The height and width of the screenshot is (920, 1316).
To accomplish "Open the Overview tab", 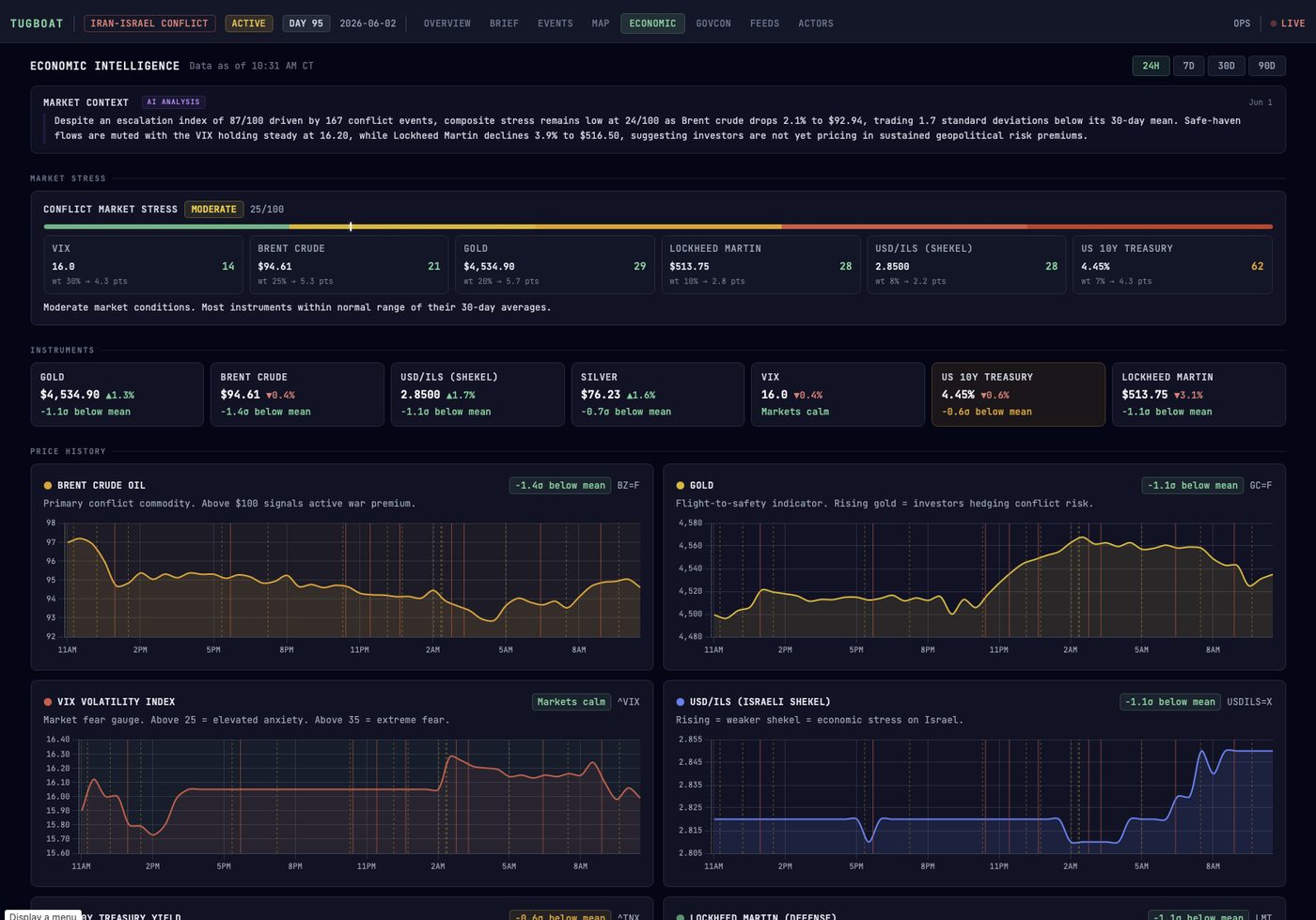I will (x=446, y=23).
